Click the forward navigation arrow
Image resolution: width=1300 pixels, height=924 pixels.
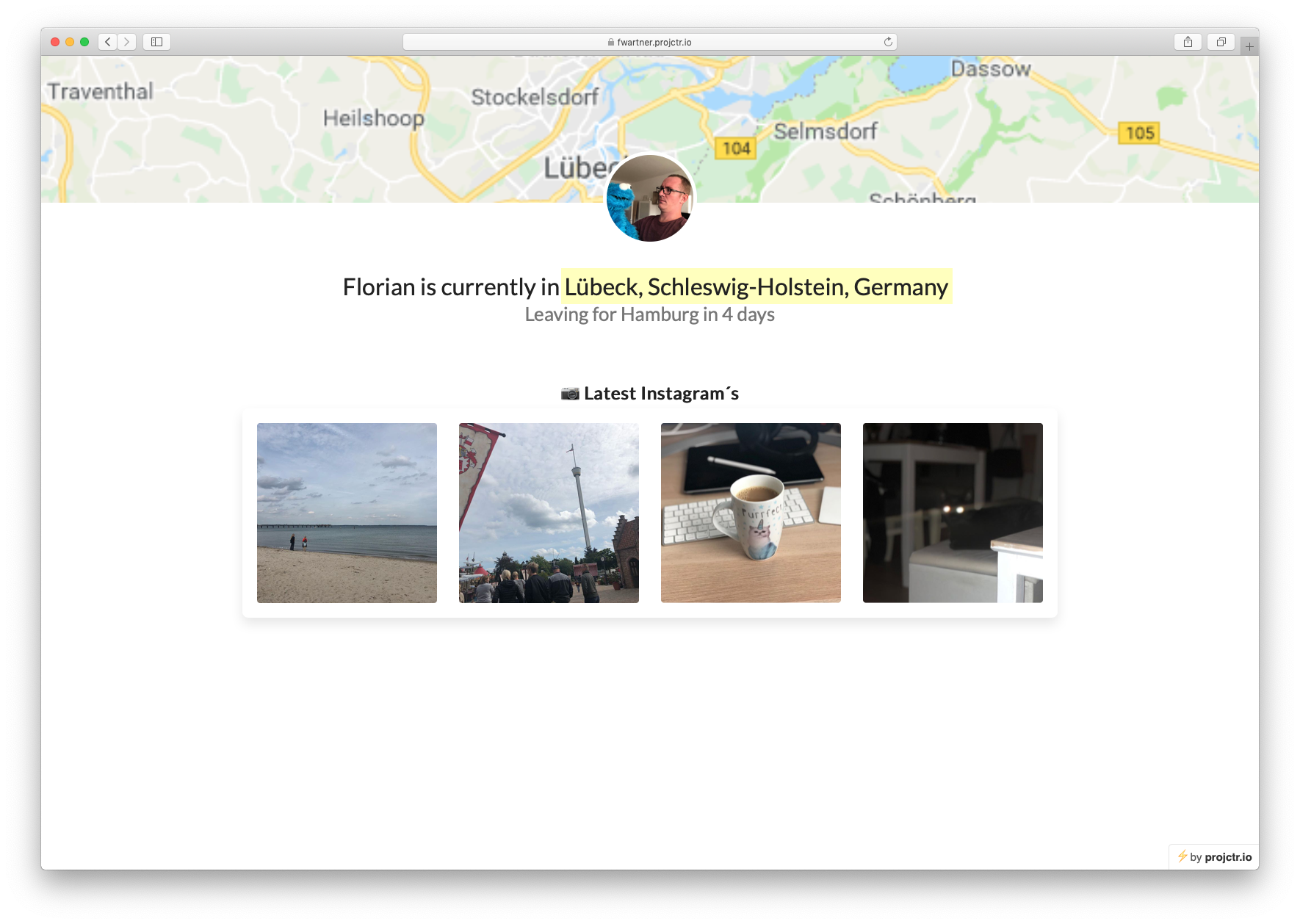[126, 42]
